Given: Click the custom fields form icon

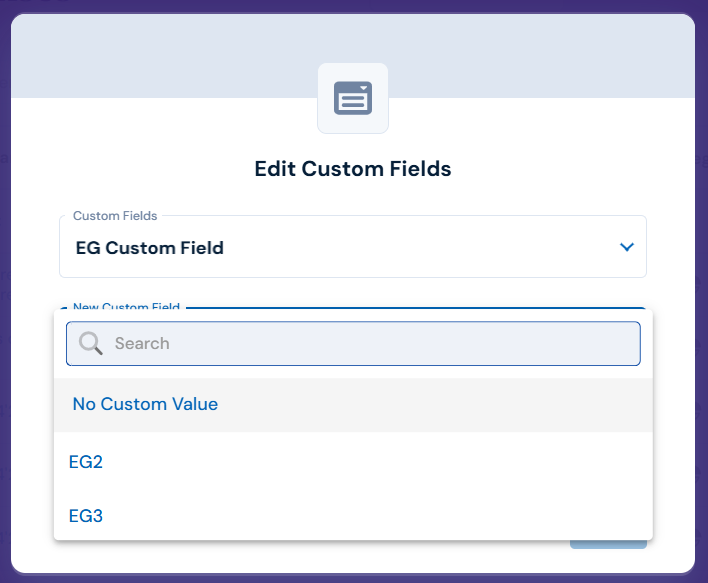Looking at the screenshot, I should pos(353,98).
